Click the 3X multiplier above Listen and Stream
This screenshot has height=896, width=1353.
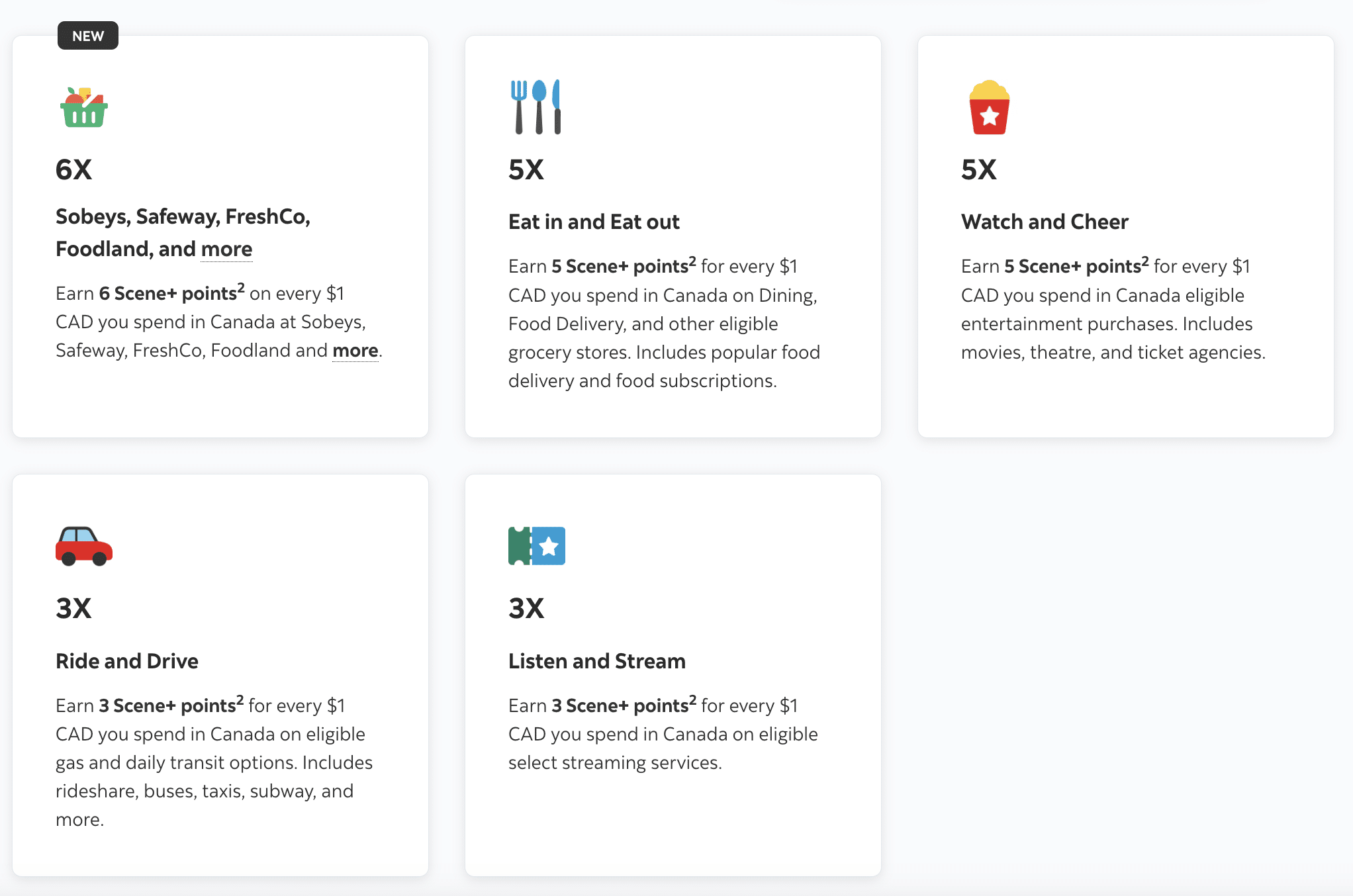tap(526, 609)
